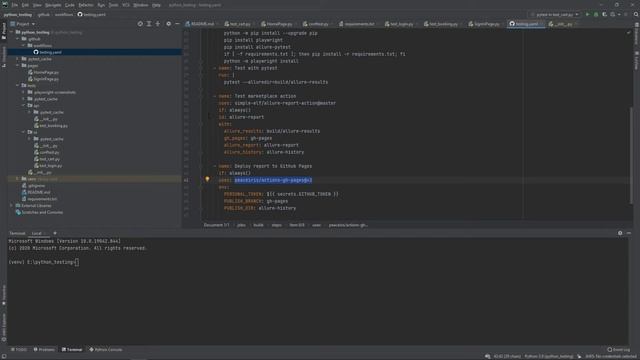Click the Favorites vertical stripe at lower left
This screenshot has width=640, height=360.
(4, 295)
